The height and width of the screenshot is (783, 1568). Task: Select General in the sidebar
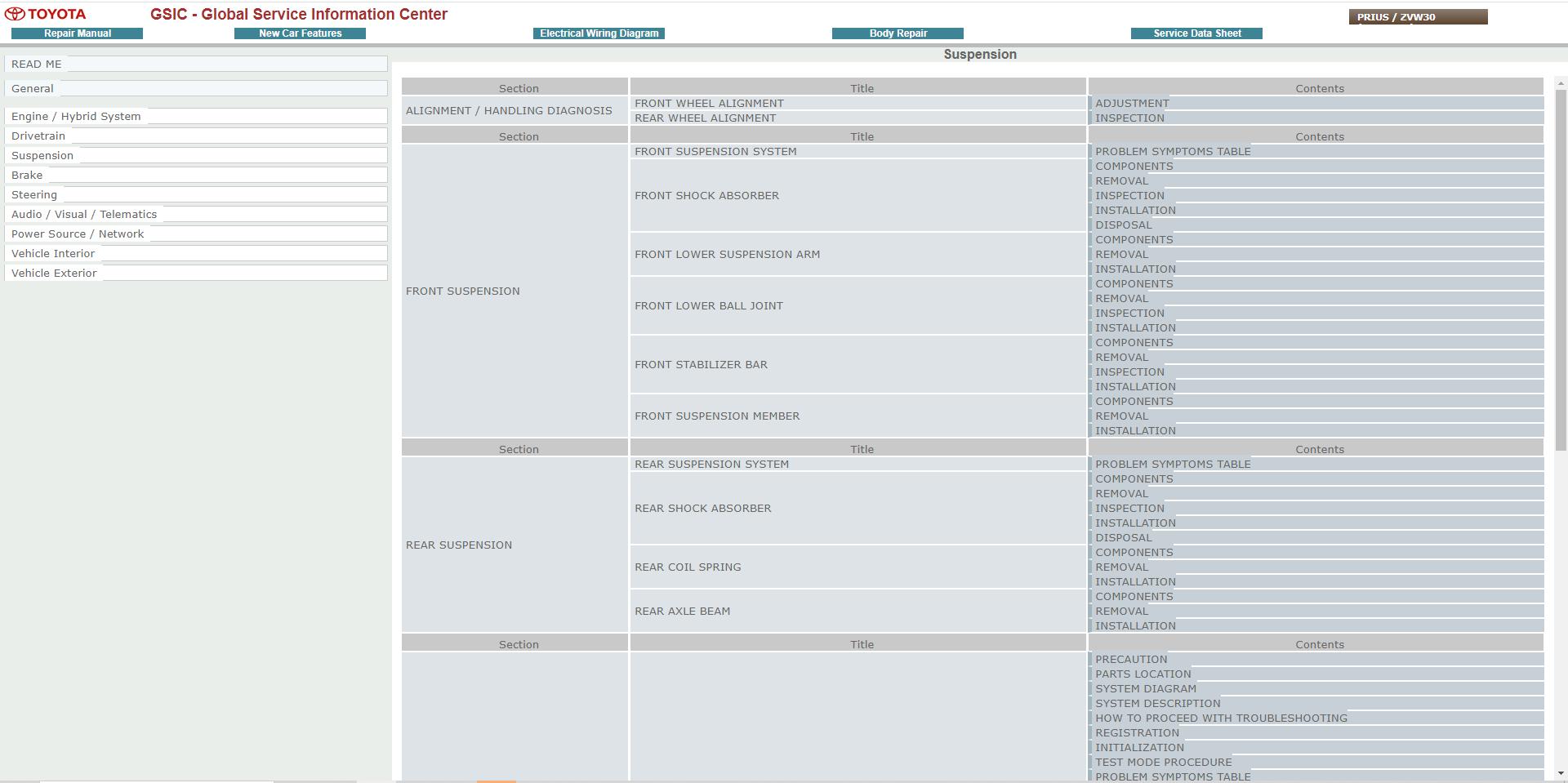click(196, 88)
